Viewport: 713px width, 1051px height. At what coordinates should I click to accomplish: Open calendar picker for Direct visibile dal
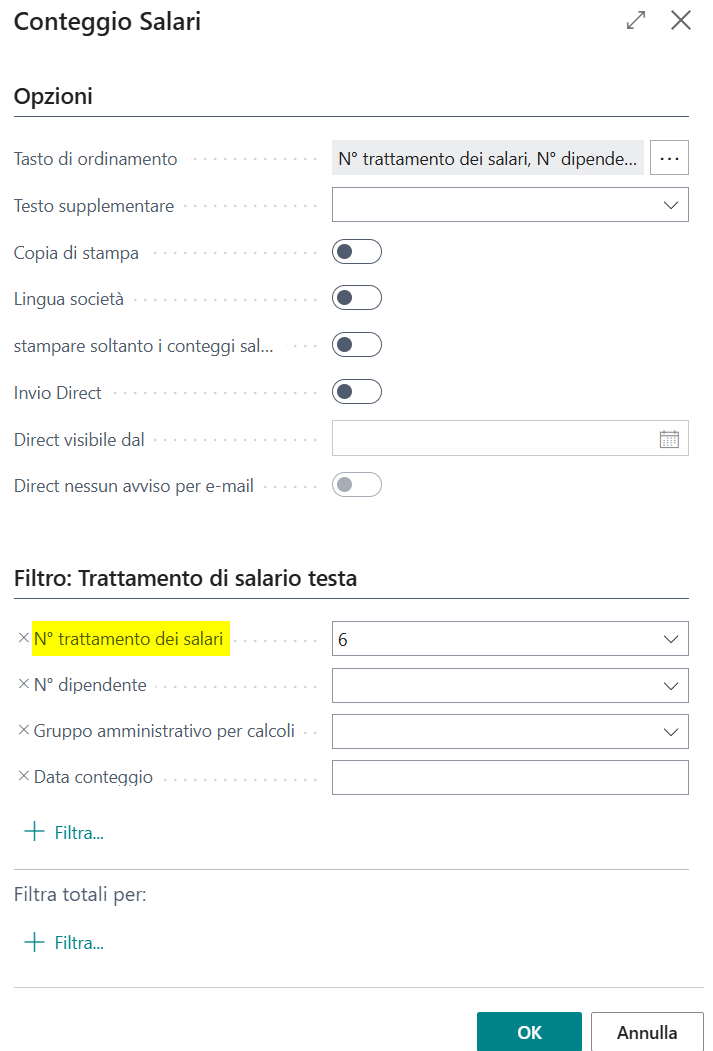pyautogui.click(x=669, y=439)
